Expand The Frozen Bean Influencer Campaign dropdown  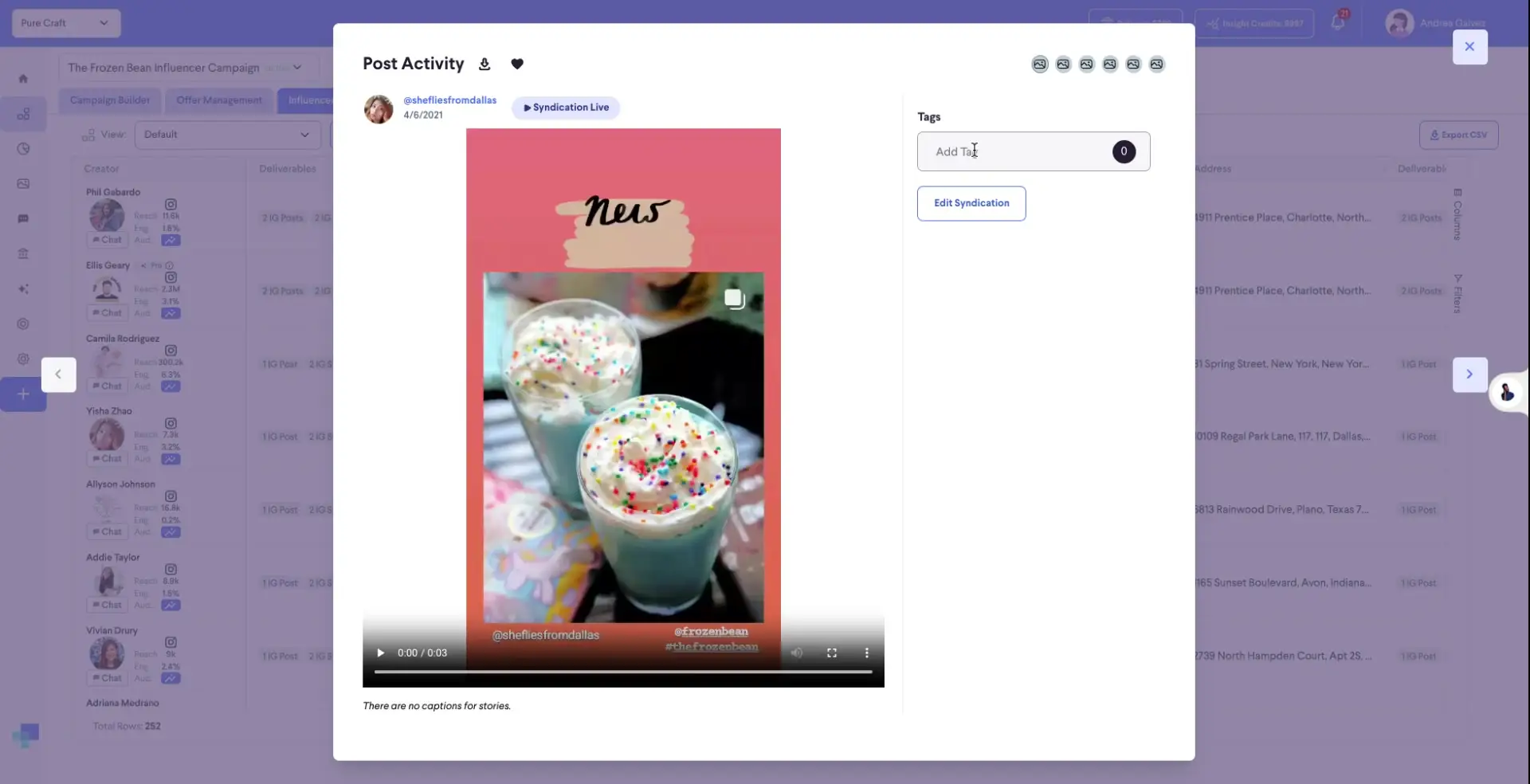coord(188,68)
